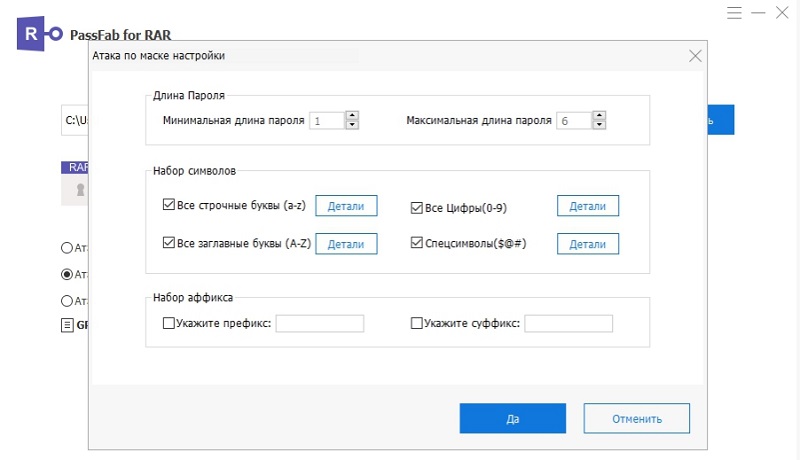Toggle Спецсимволы($@#) checkbox

pyautogui.click(x=417, y=243)
